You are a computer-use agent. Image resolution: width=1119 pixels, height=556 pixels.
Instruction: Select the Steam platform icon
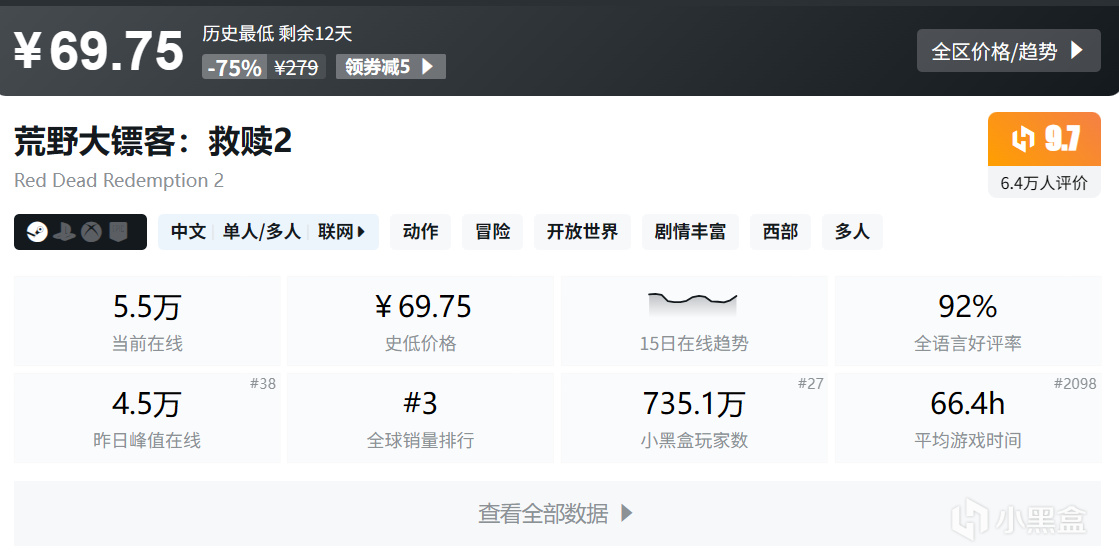pyautogui.click(x=37, y=232)
